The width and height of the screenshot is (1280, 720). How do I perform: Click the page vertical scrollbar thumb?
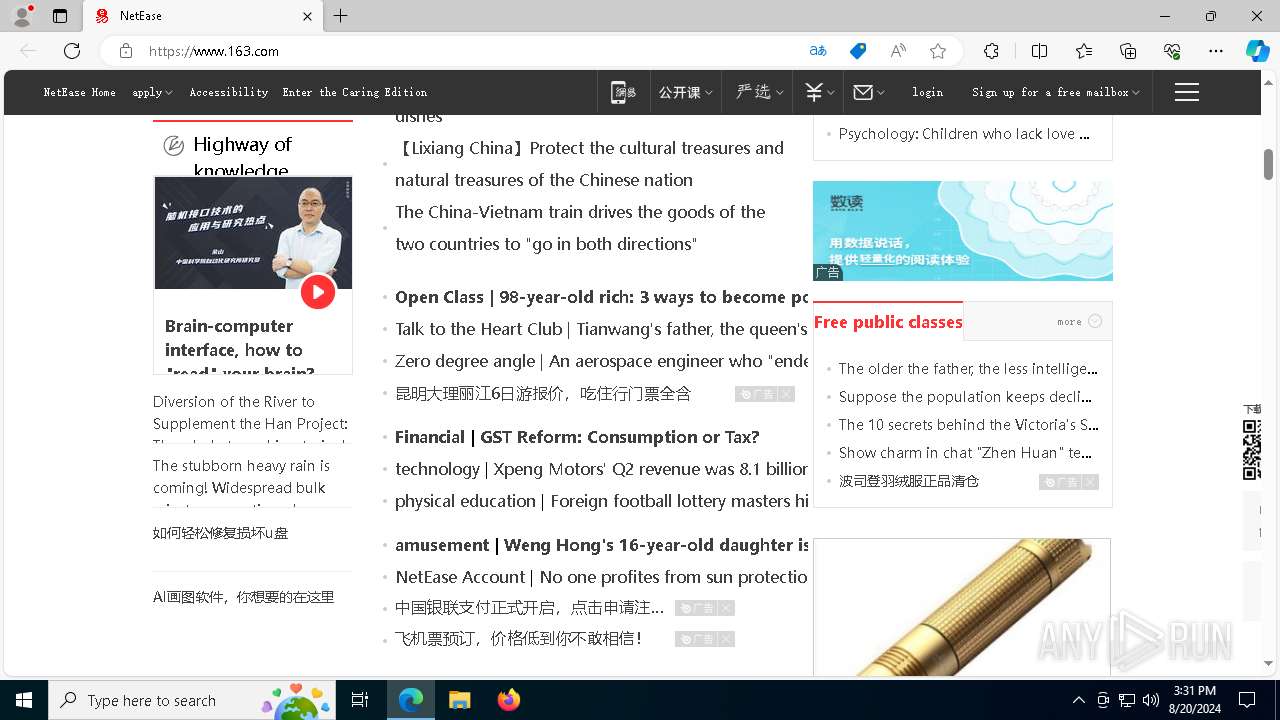click(x=1268, y=164)
